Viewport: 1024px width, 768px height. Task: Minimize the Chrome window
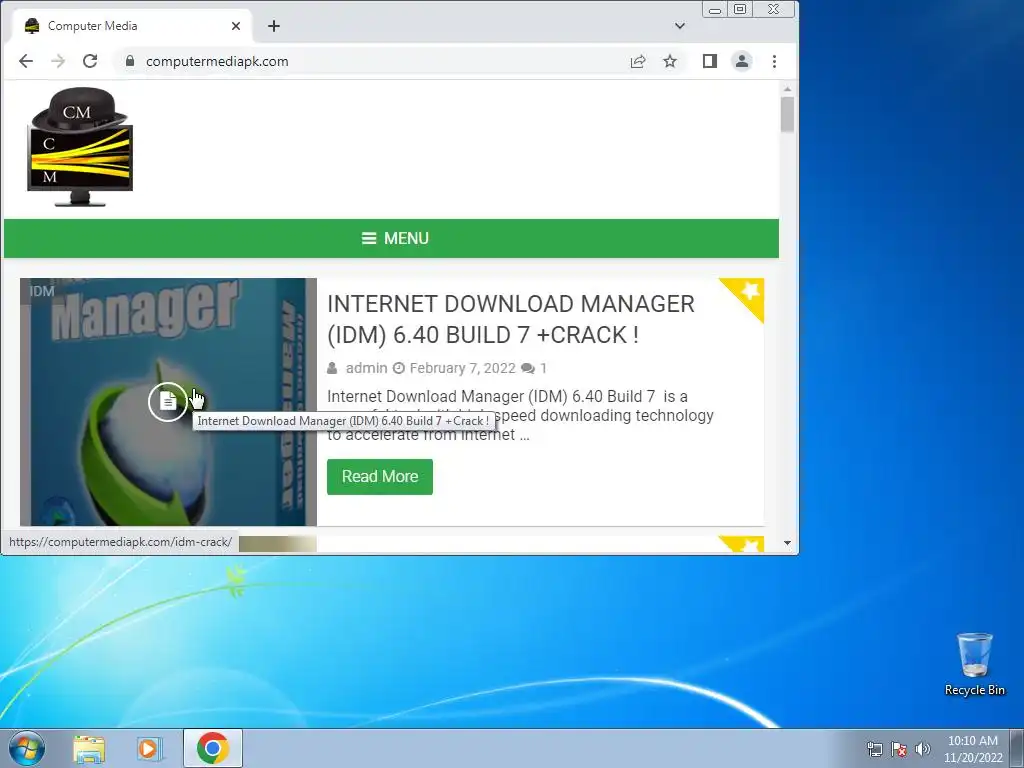point(715,10)
